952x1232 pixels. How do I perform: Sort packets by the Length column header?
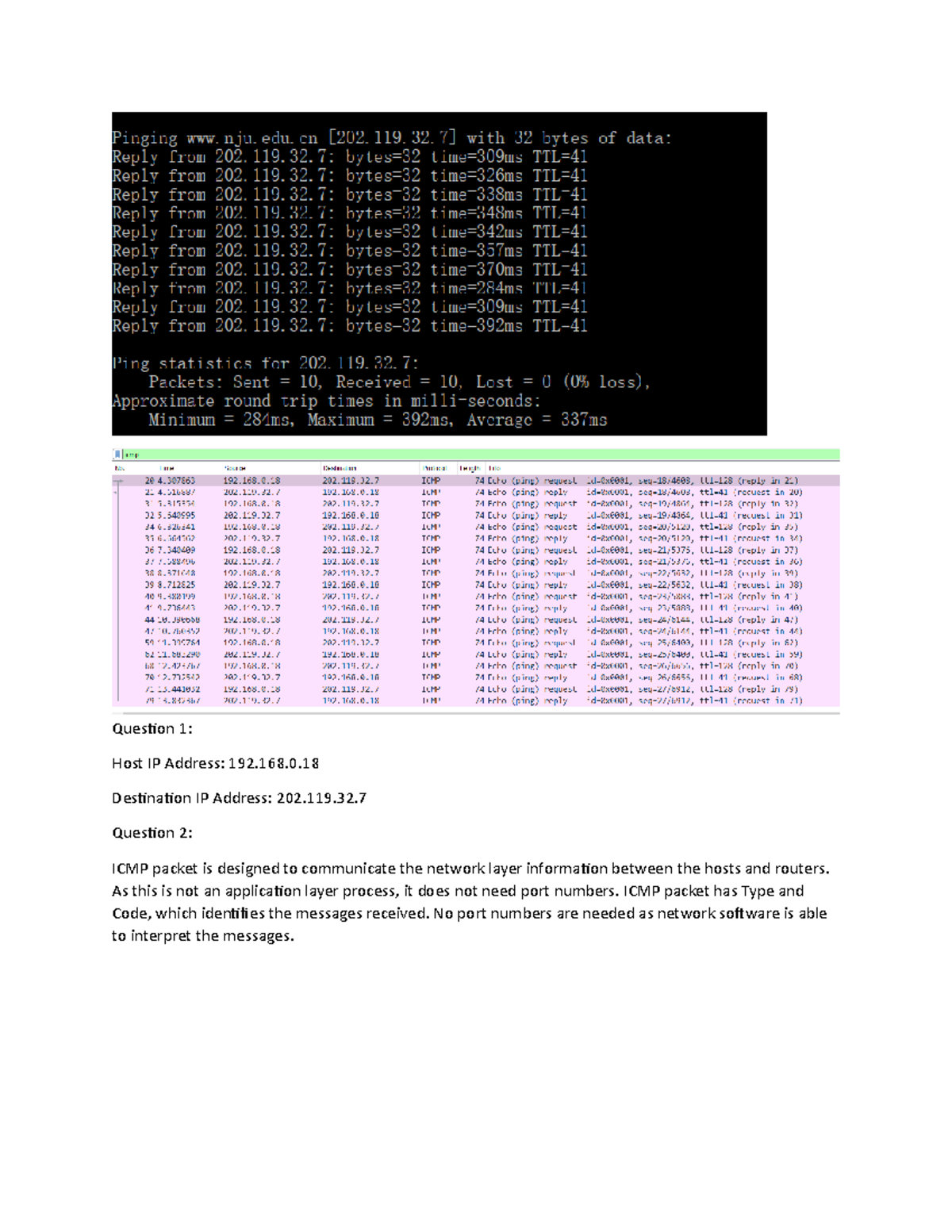pos(468,468)
